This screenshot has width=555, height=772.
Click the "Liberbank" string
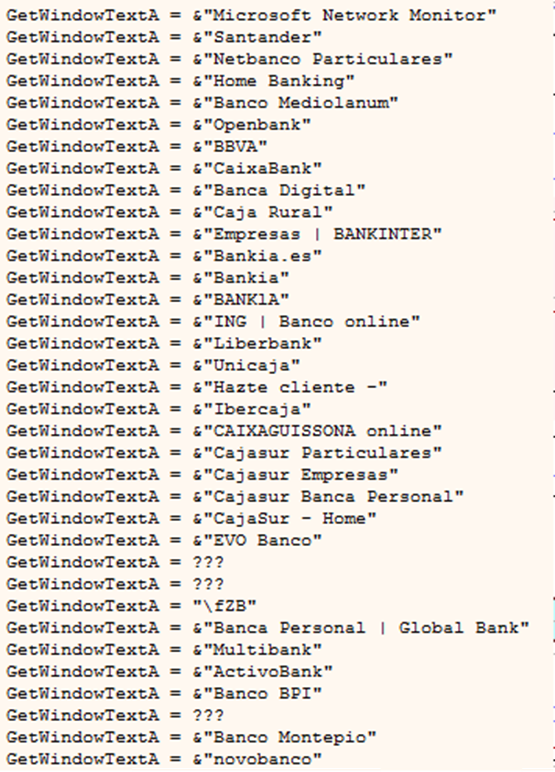point(164,343)
